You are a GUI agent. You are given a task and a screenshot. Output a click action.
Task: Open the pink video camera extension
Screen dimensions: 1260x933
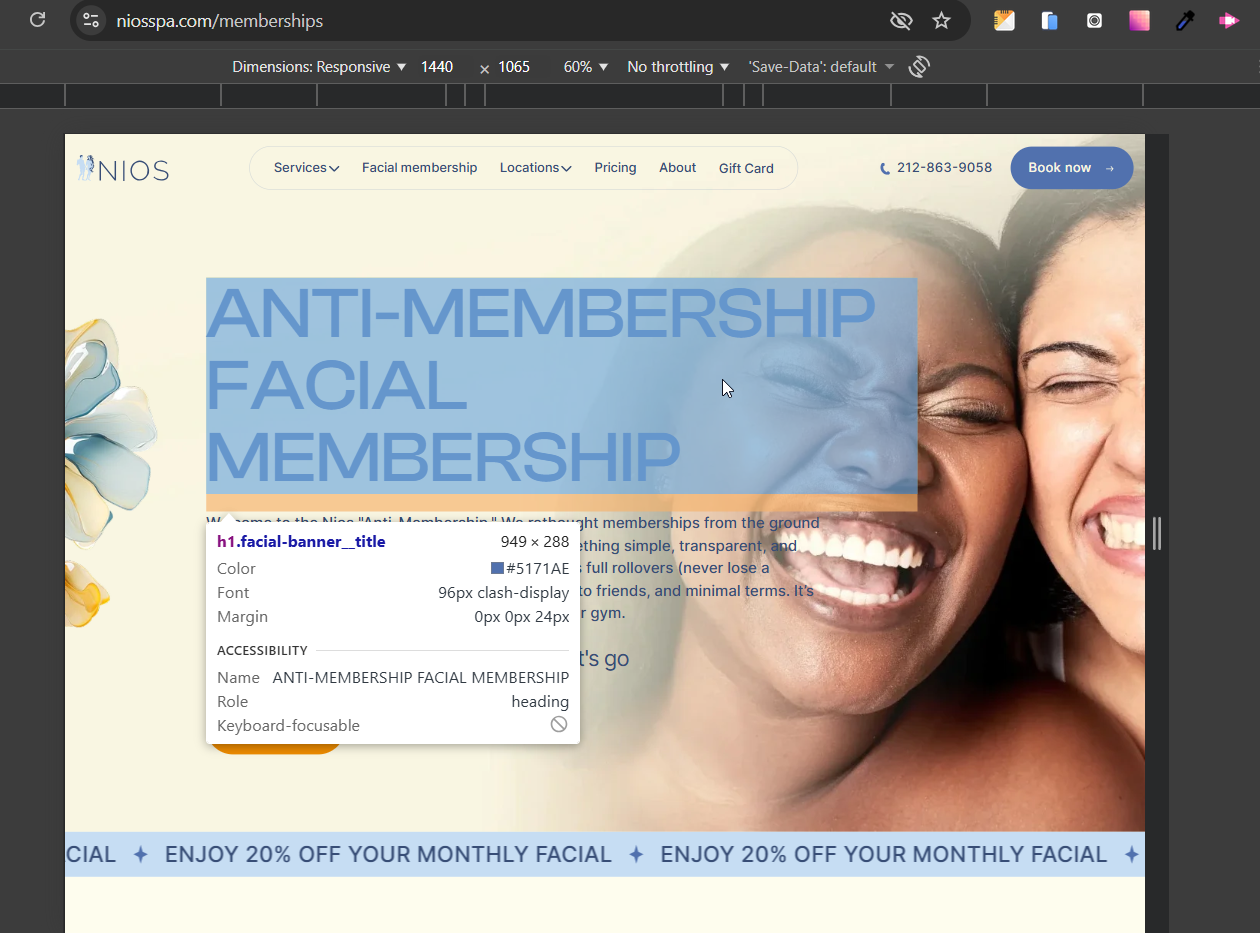[1229, 20]
